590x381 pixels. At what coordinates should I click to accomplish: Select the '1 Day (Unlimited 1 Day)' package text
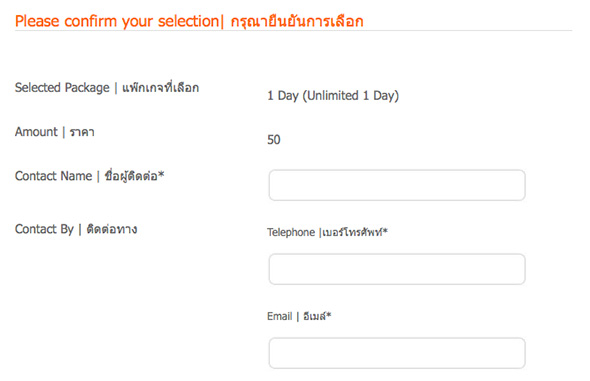point(333,96)
